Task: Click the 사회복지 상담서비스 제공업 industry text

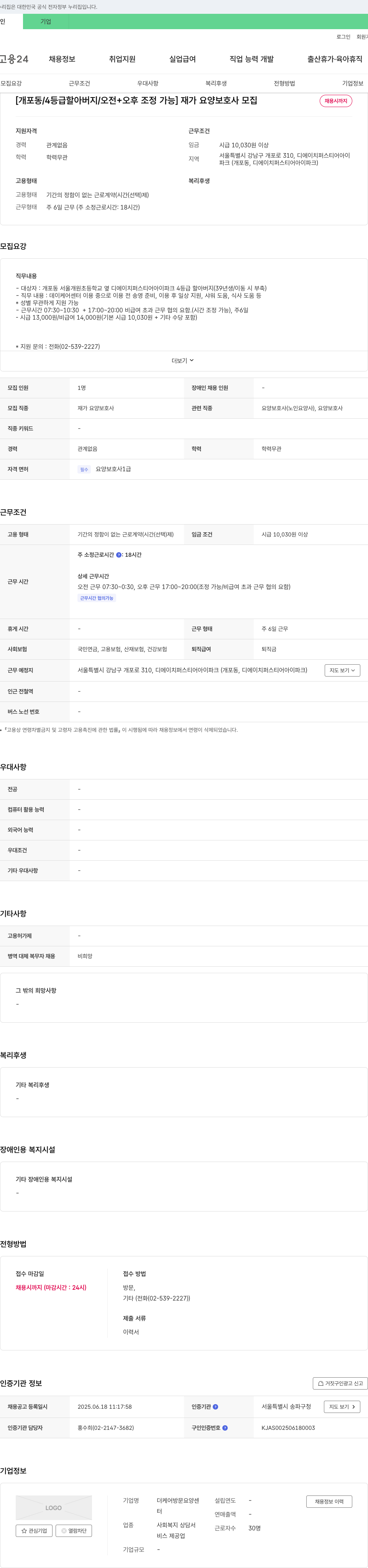Action: (176, 1530)
